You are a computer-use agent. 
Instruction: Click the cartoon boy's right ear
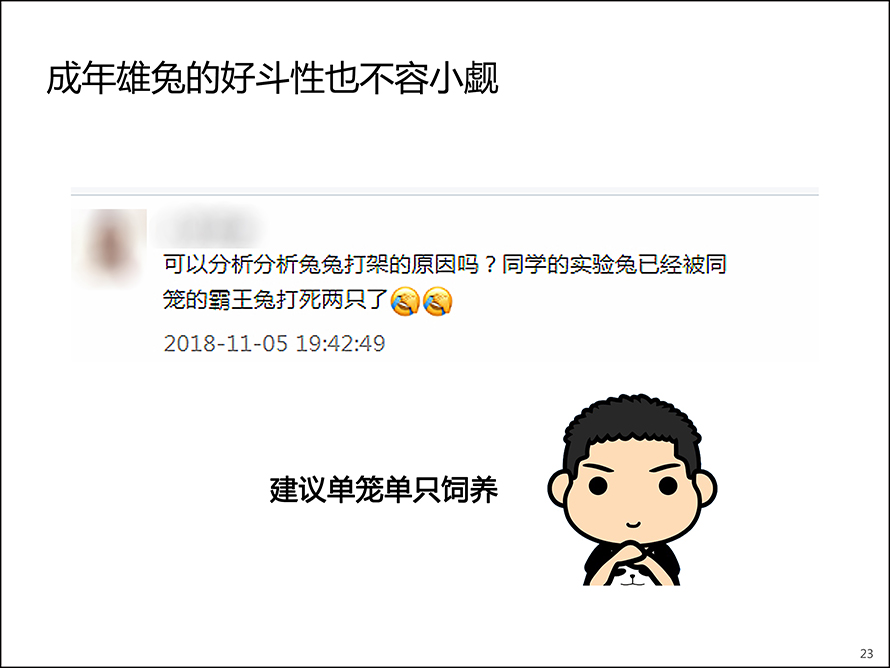click(706, 489)
